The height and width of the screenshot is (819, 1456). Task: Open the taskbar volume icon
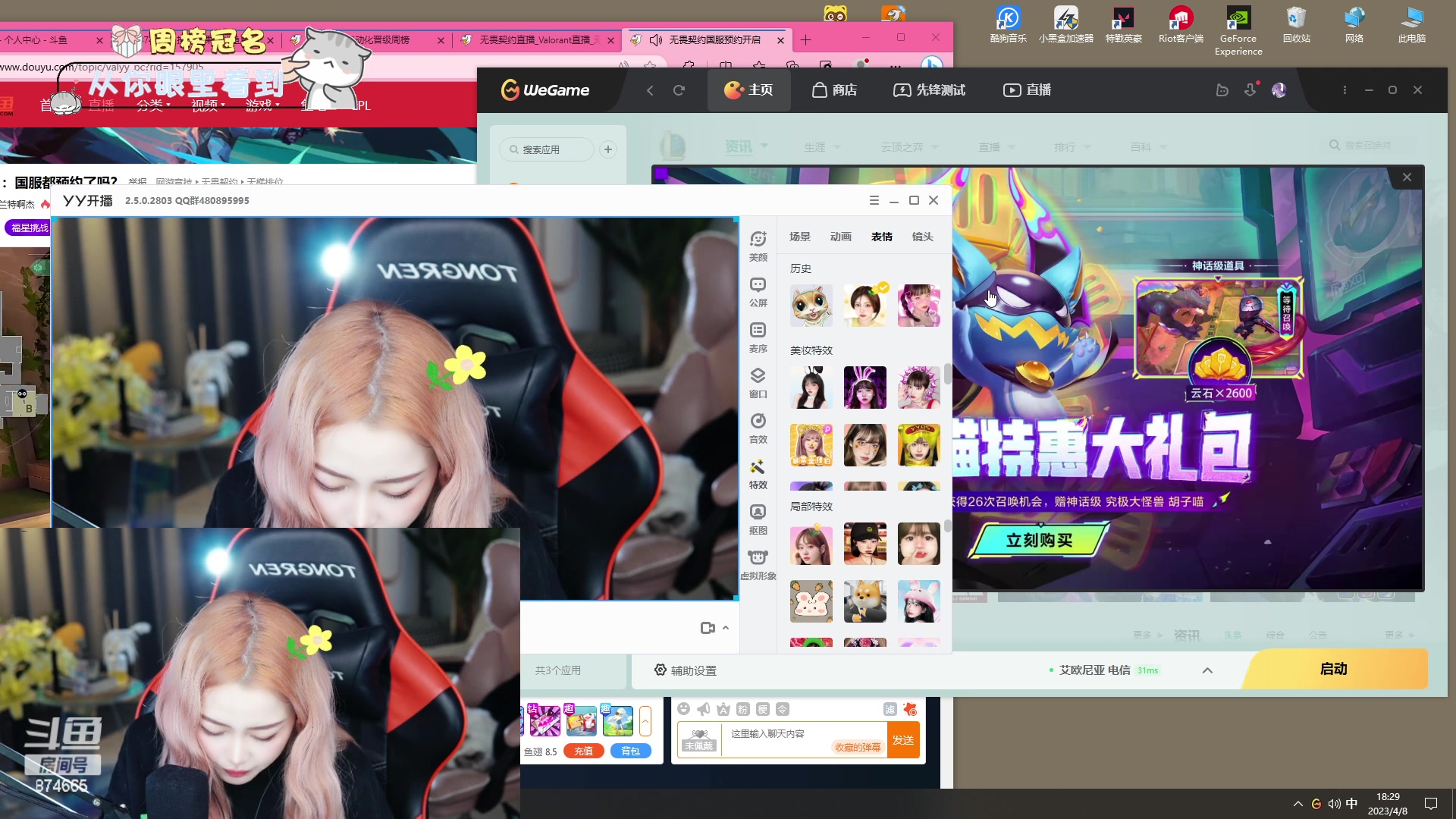point(1334,804)
